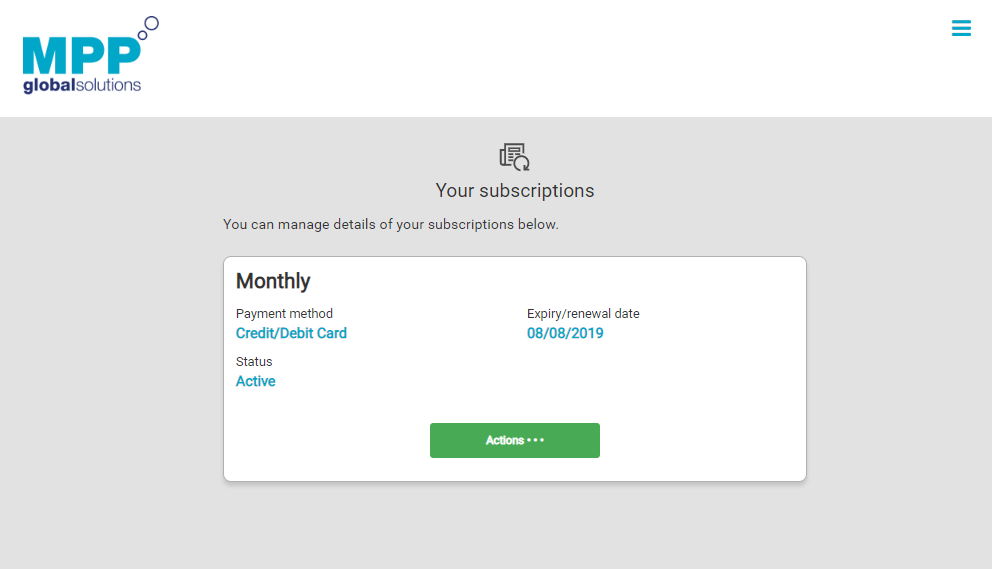Click the manage details description text
The width and height of the screenshot is (992, 569).
click(390, 224)
